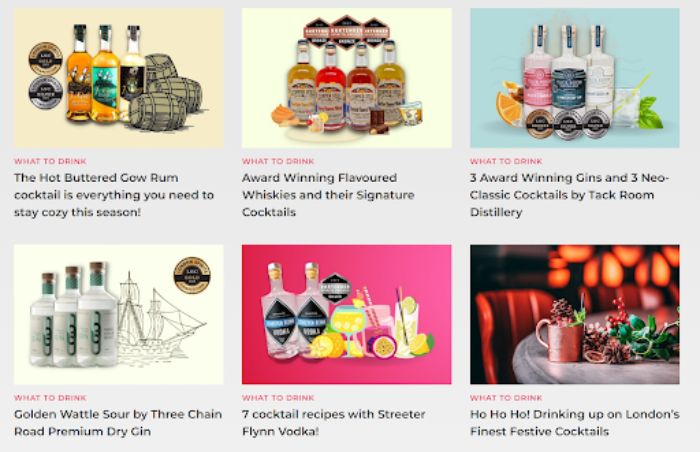Select What To Drink category above vodka recipes

(x=278, y=398)
